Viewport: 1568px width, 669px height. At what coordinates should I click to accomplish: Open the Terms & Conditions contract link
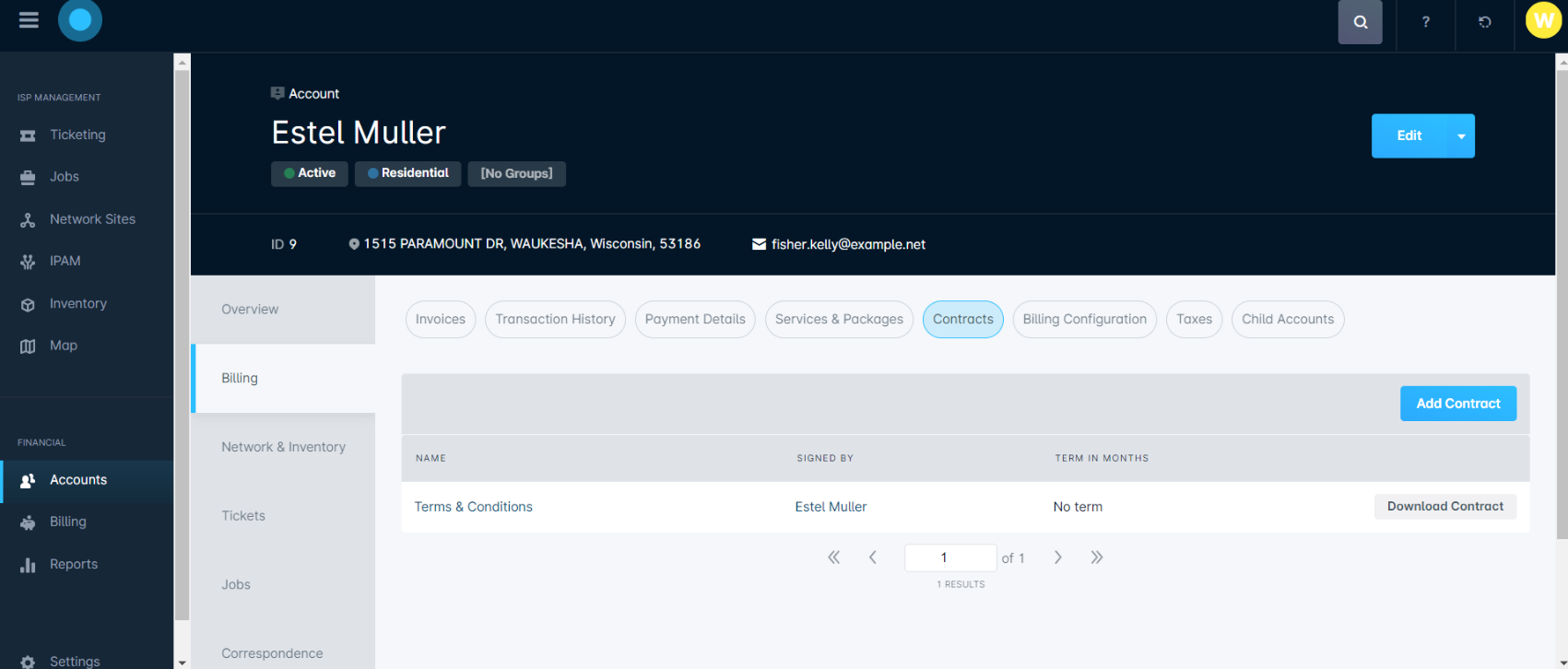[x=474, y=507]
